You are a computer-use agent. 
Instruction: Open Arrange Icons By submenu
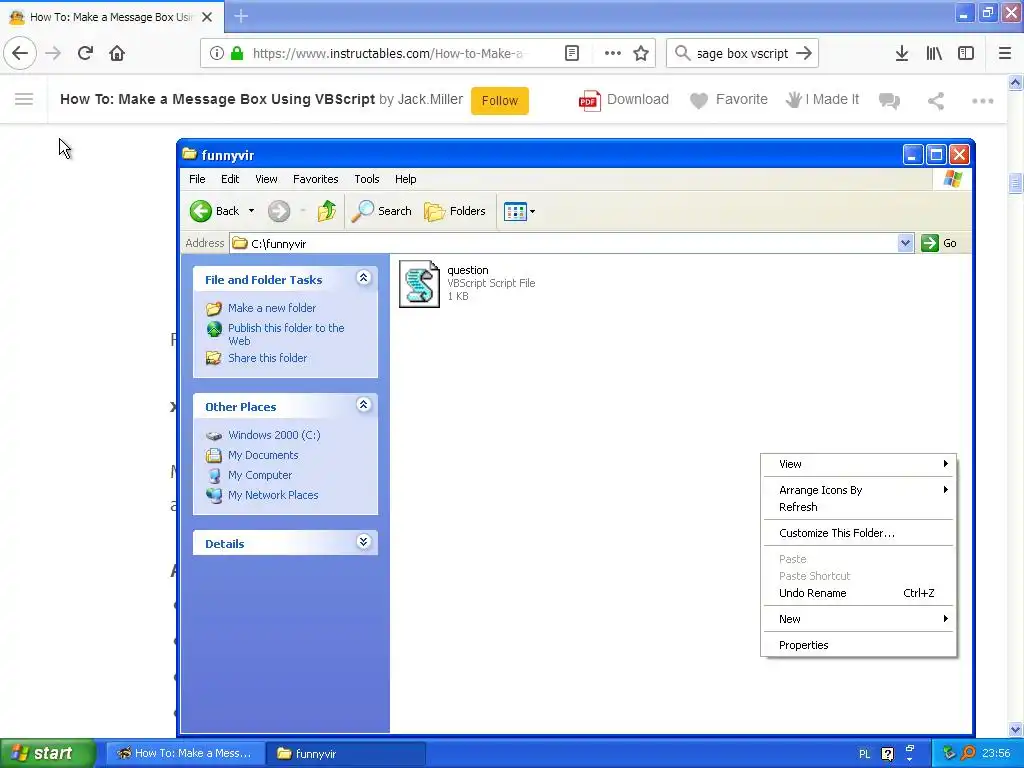858,490
